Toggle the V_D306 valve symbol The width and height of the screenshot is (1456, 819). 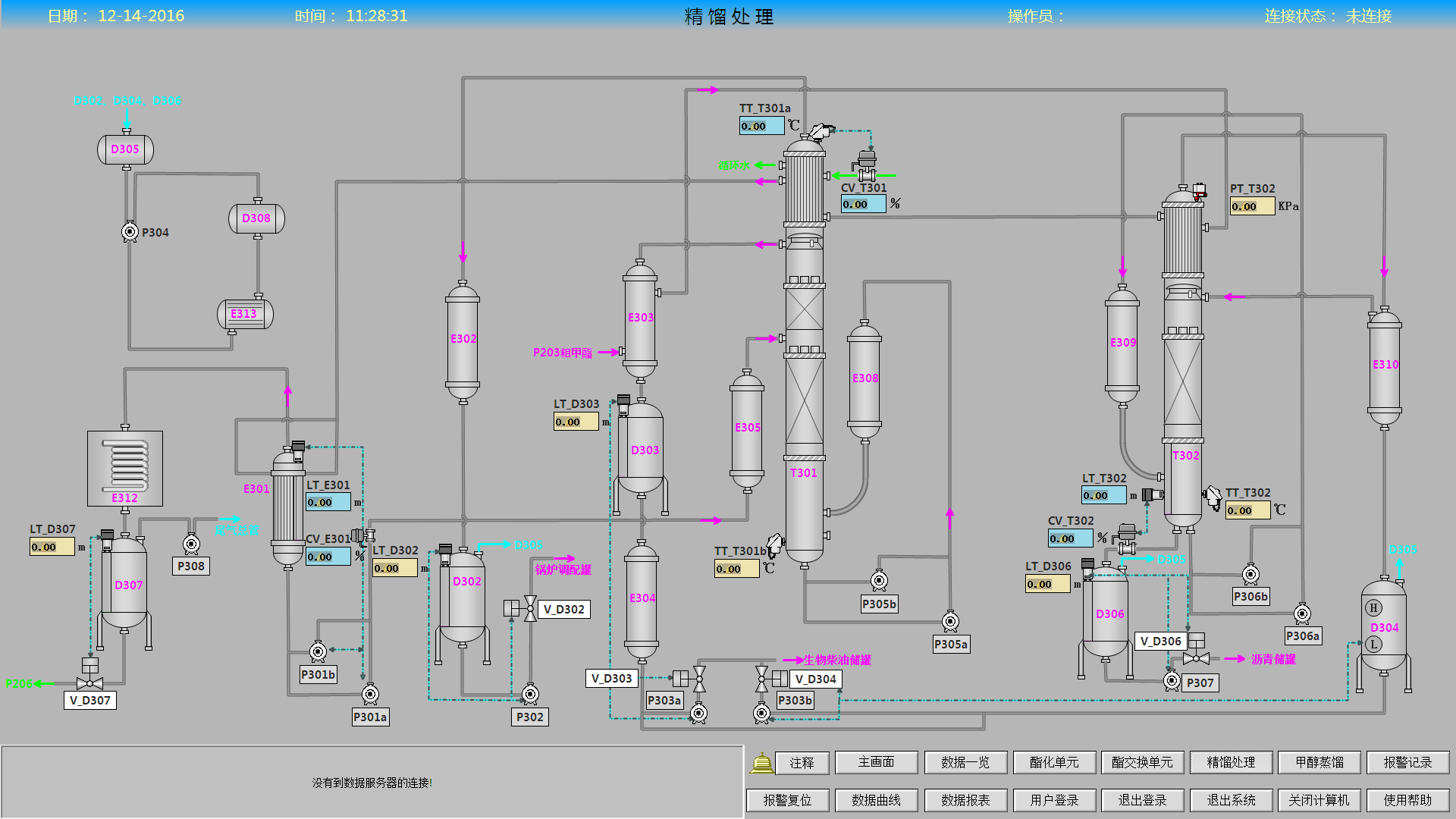pyautogui.click(x=1196, y=657)
